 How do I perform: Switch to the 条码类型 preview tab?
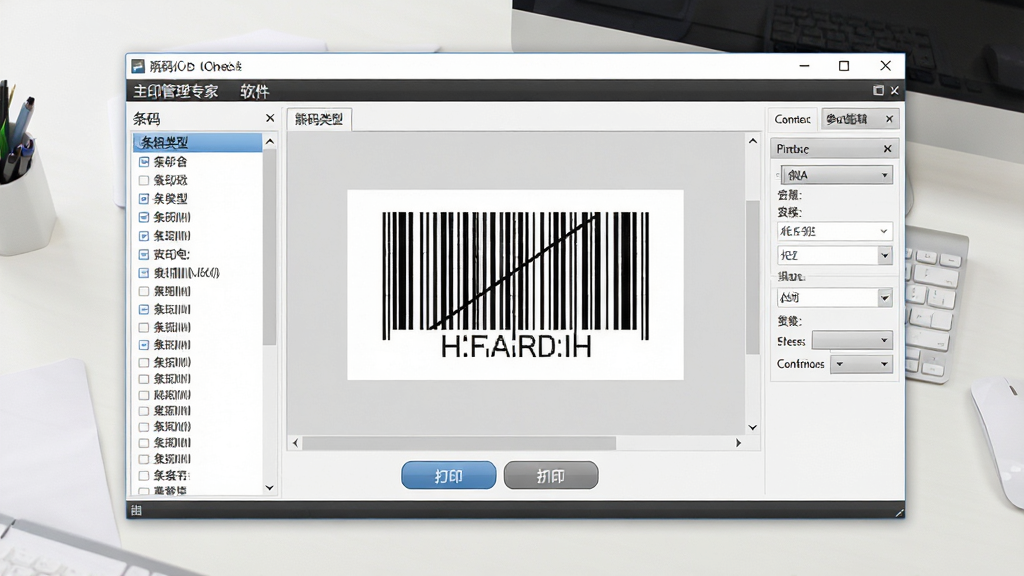[x=319, y=119]
